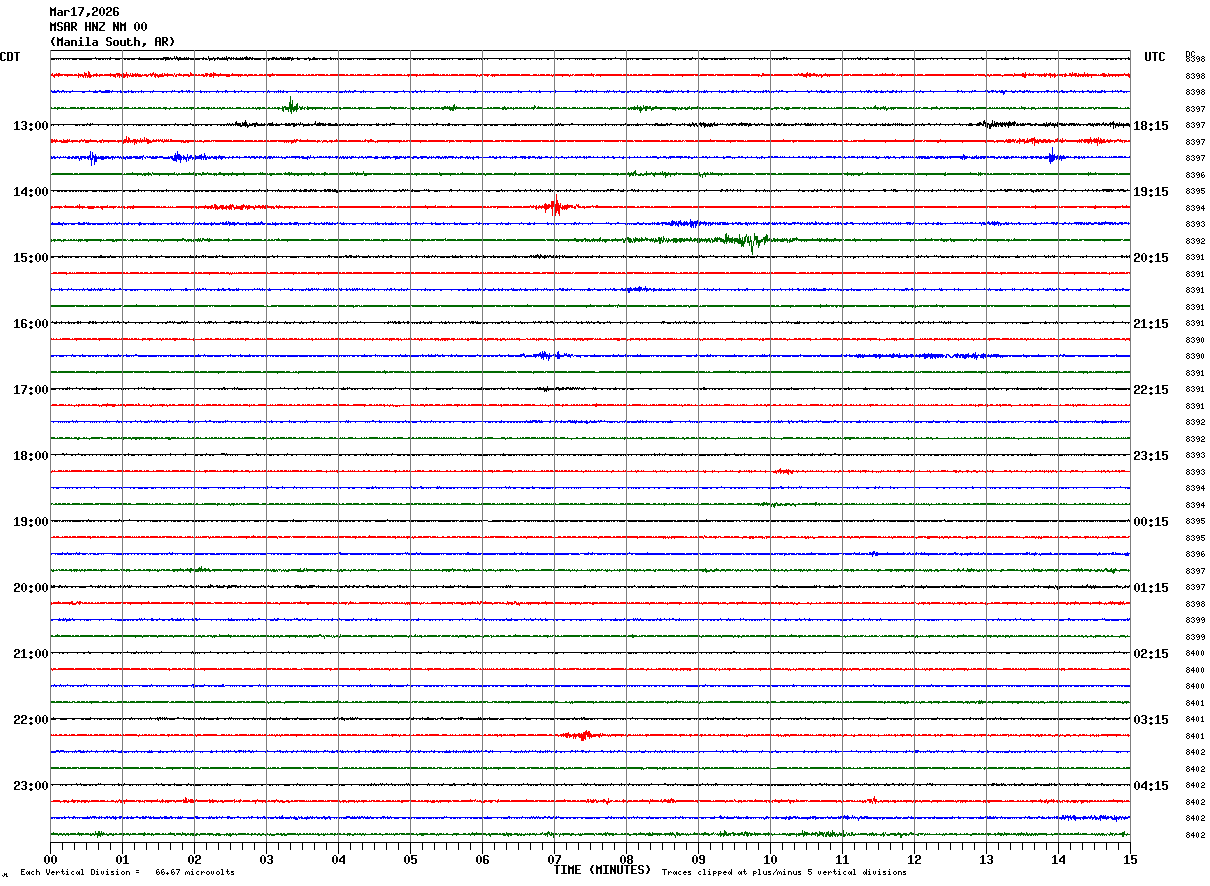Viewport: 1210px width, 886px height.
Task: Click minute tick label "14" on time axis
Action: (1058, 859)
